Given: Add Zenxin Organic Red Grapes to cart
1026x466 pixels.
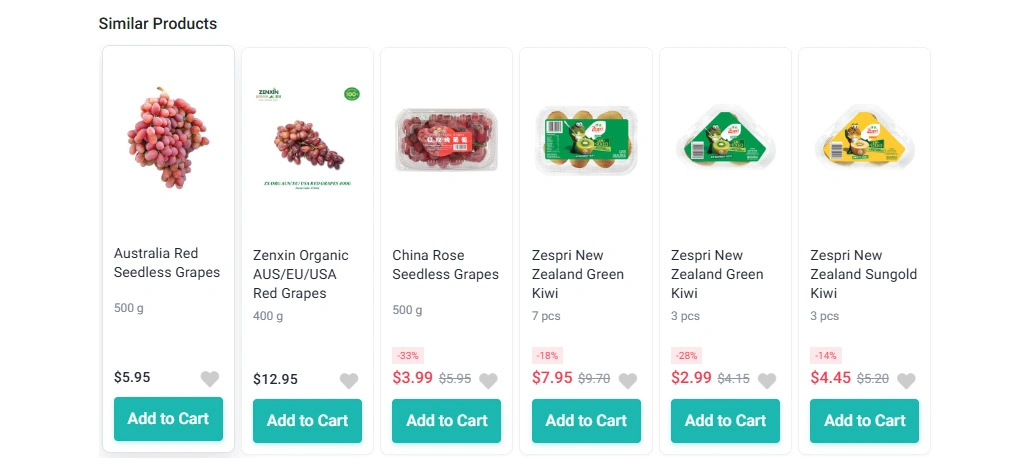Looking at the screenshot, I should click(308, 421).
